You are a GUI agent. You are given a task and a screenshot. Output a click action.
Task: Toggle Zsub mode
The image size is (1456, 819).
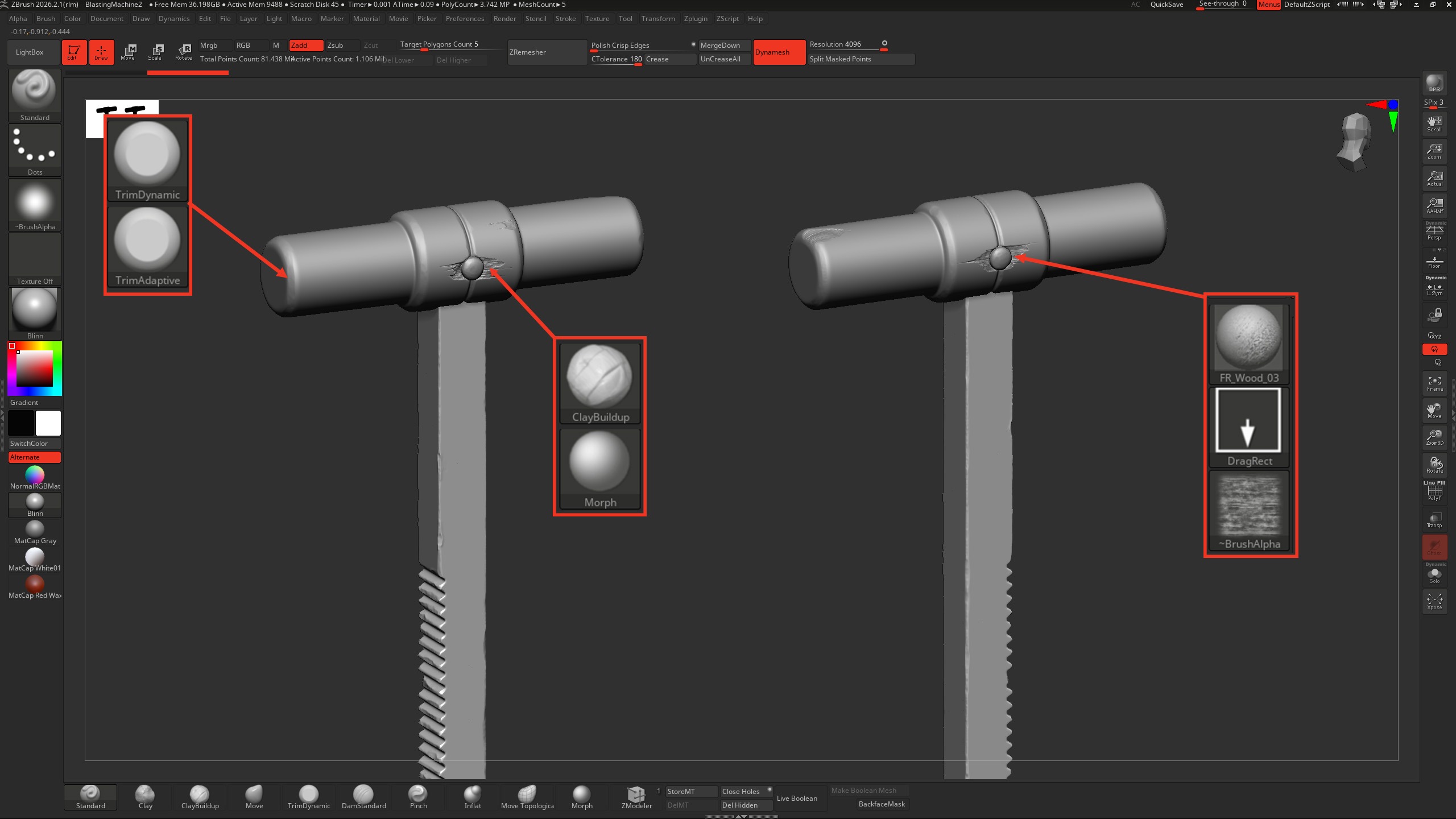[342, 45]
